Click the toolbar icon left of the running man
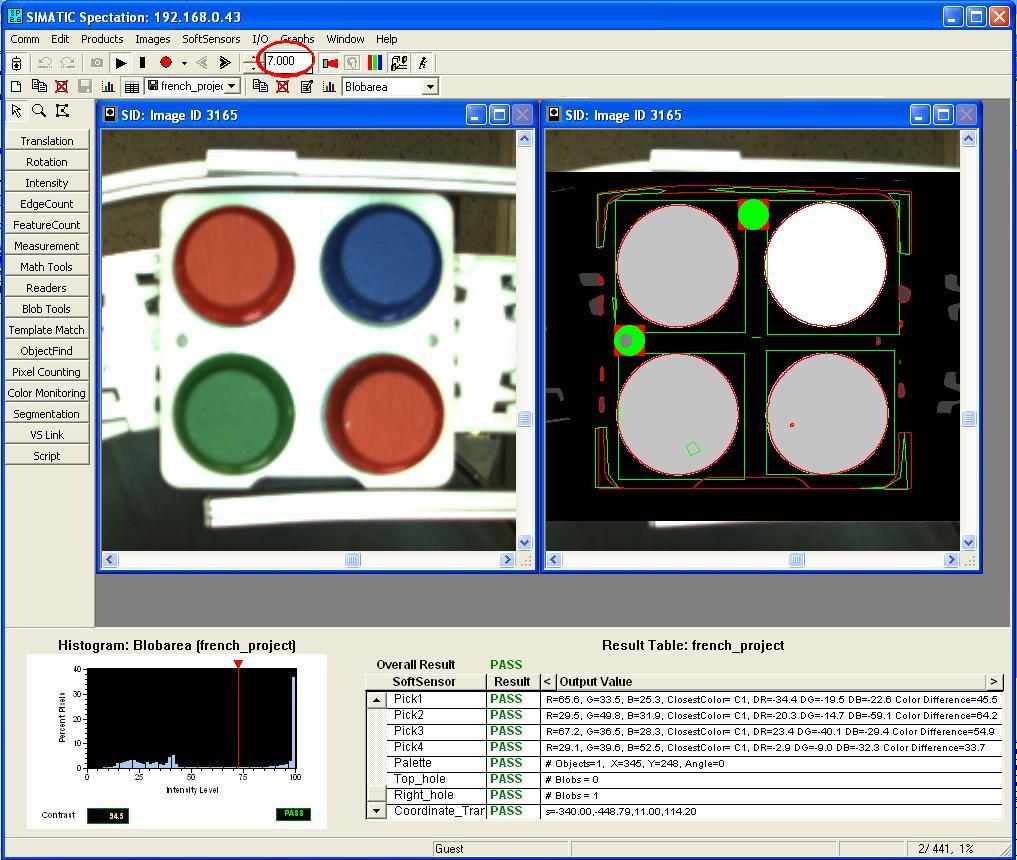The height and width of the screenshot is (860, 1017). pos(400,63)
